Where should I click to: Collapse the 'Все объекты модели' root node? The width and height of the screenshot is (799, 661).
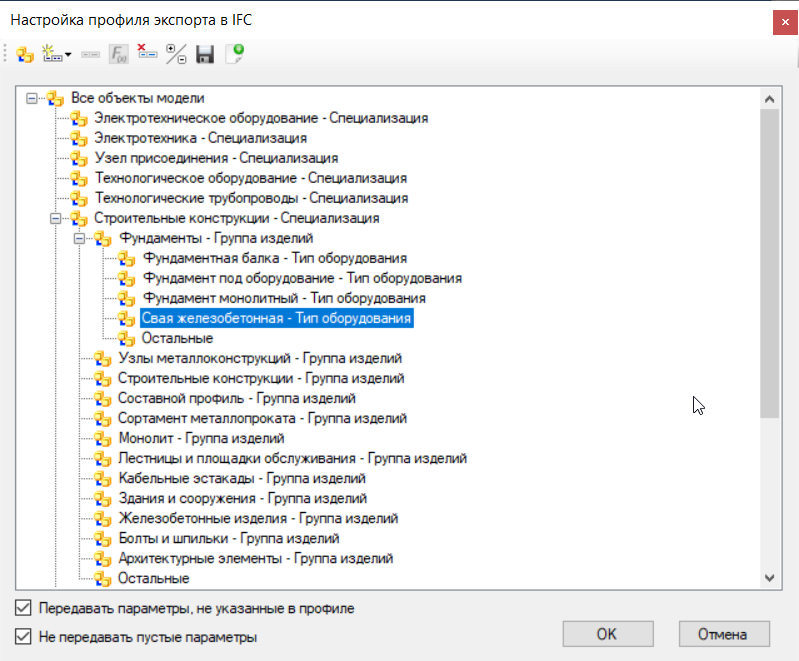(x=32, y=98)
